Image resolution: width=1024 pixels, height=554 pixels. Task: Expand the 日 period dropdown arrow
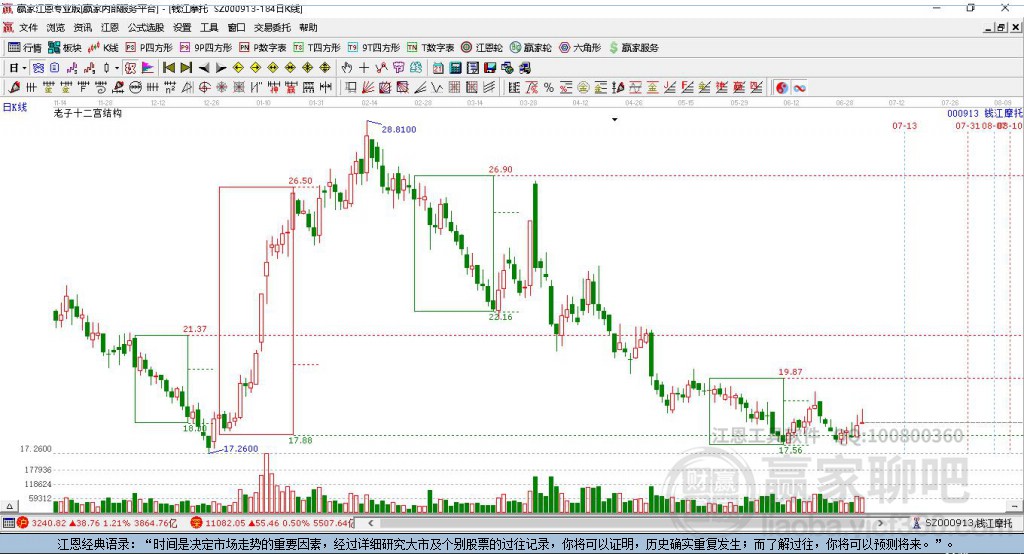[24, 68]
